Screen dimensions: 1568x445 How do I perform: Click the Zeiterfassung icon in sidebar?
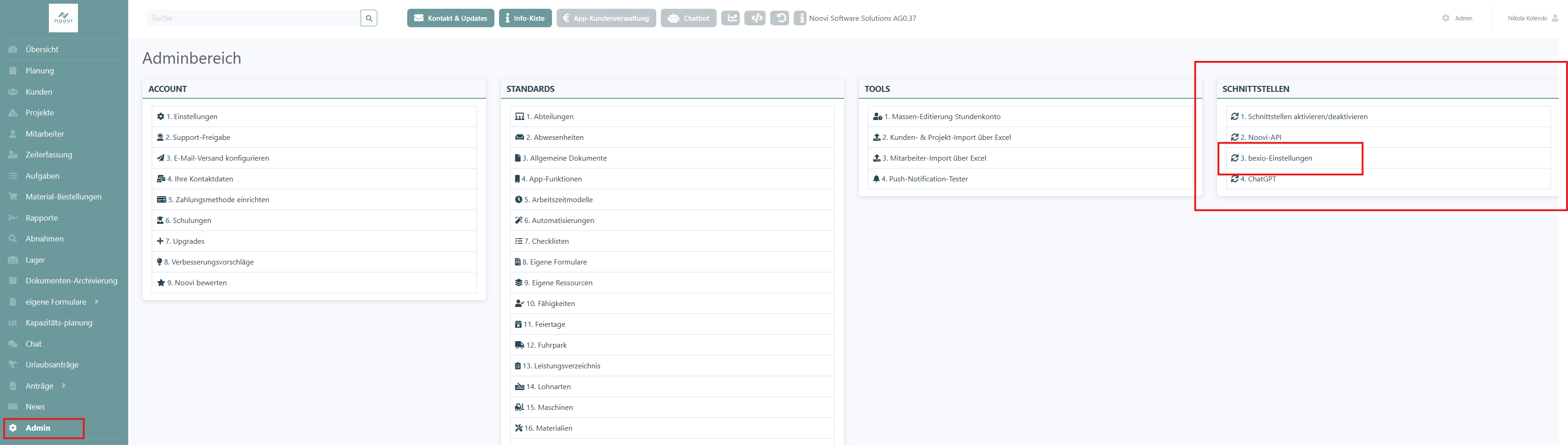click(13, 155)
